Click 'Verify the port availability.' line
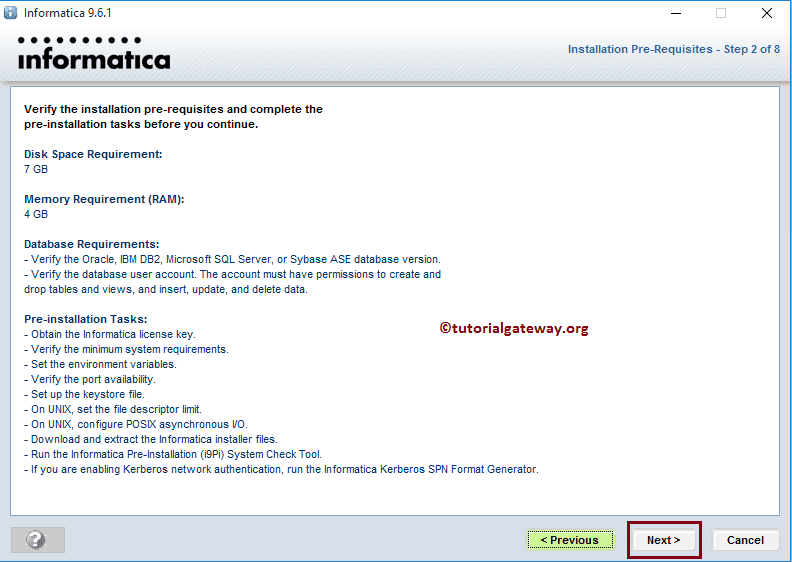Image resolution: width=792 pixels, height=562 pixels. pos(90,379)
